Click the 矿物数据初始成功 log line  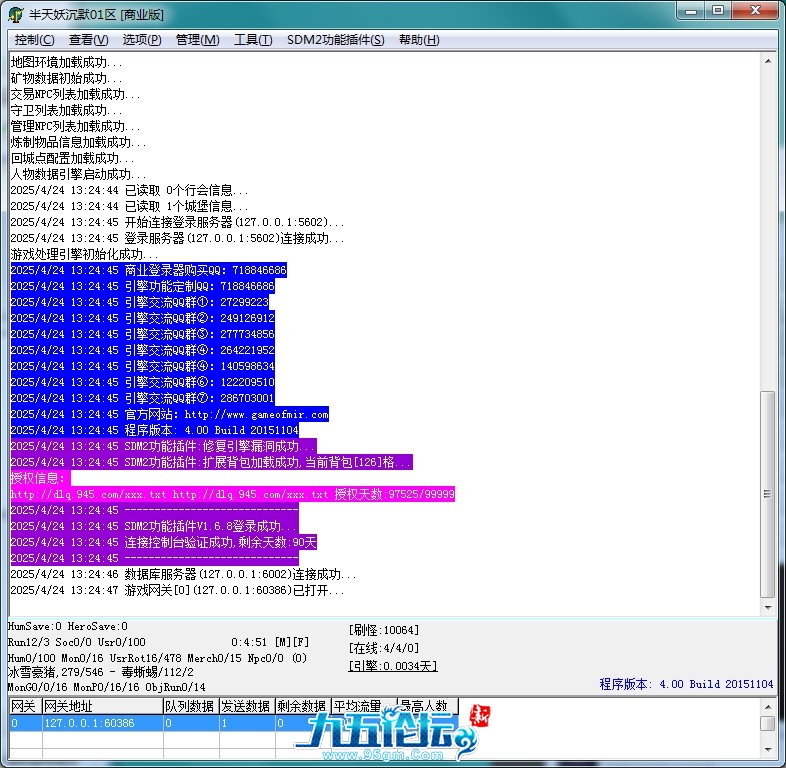[x=66, y=78]
